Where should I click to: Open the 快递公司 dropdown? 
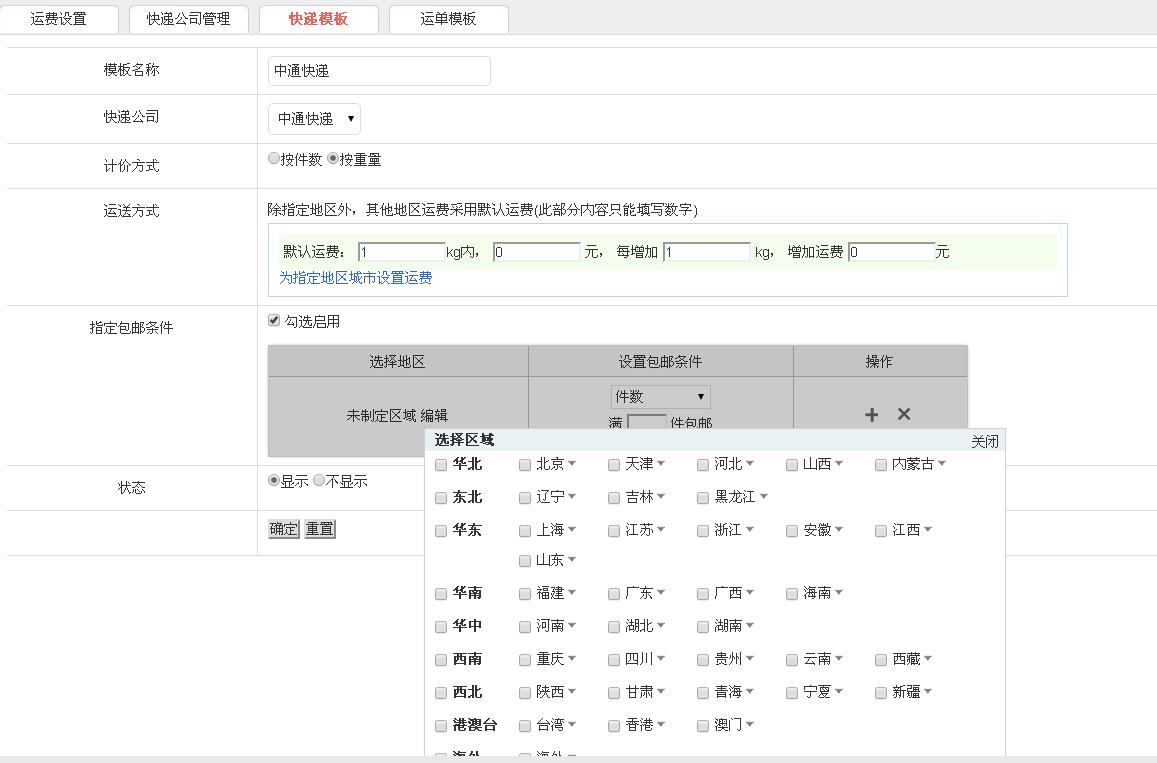coord(314,118)
